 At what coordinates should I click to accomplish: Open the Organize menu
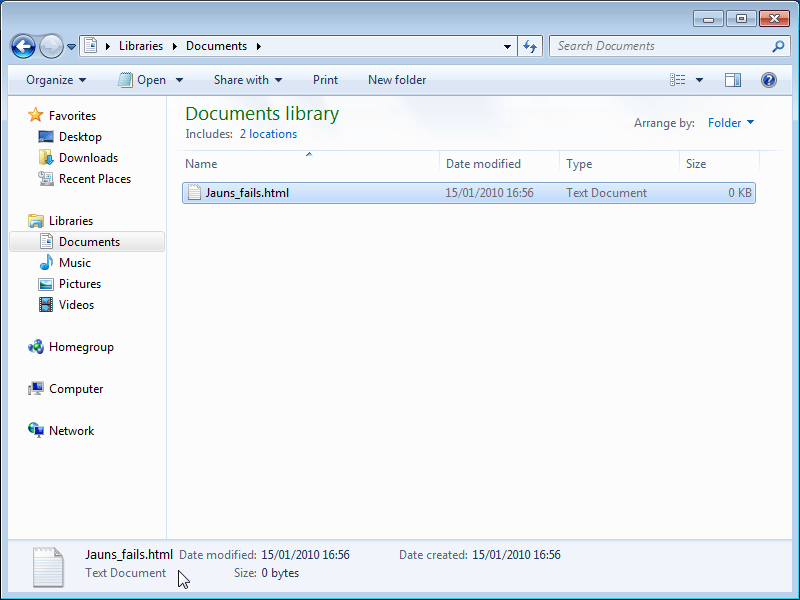[56, 80]
